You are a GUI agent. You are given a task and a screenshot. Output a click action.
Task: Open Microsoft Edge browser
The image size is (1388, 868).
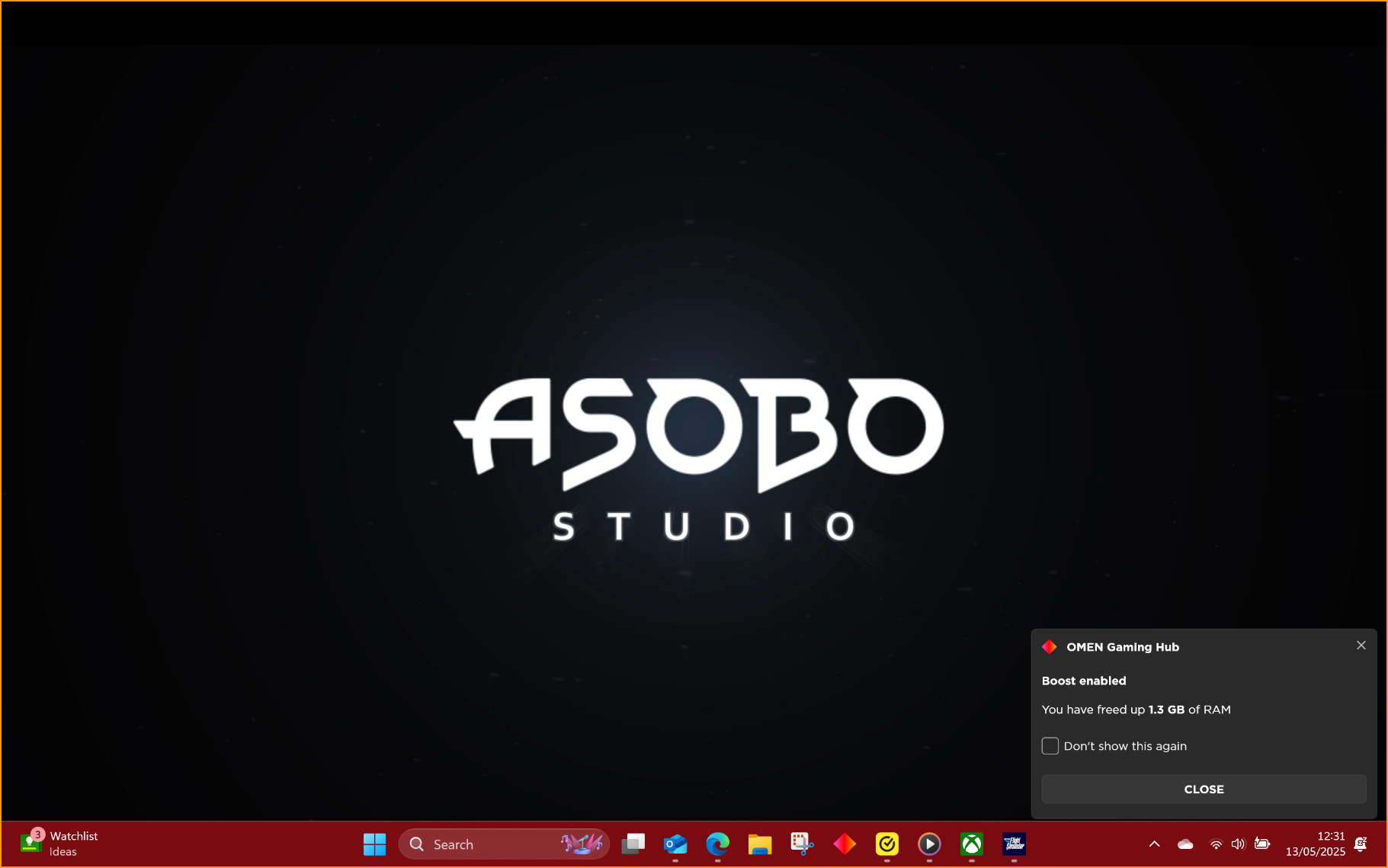point(717,844)
